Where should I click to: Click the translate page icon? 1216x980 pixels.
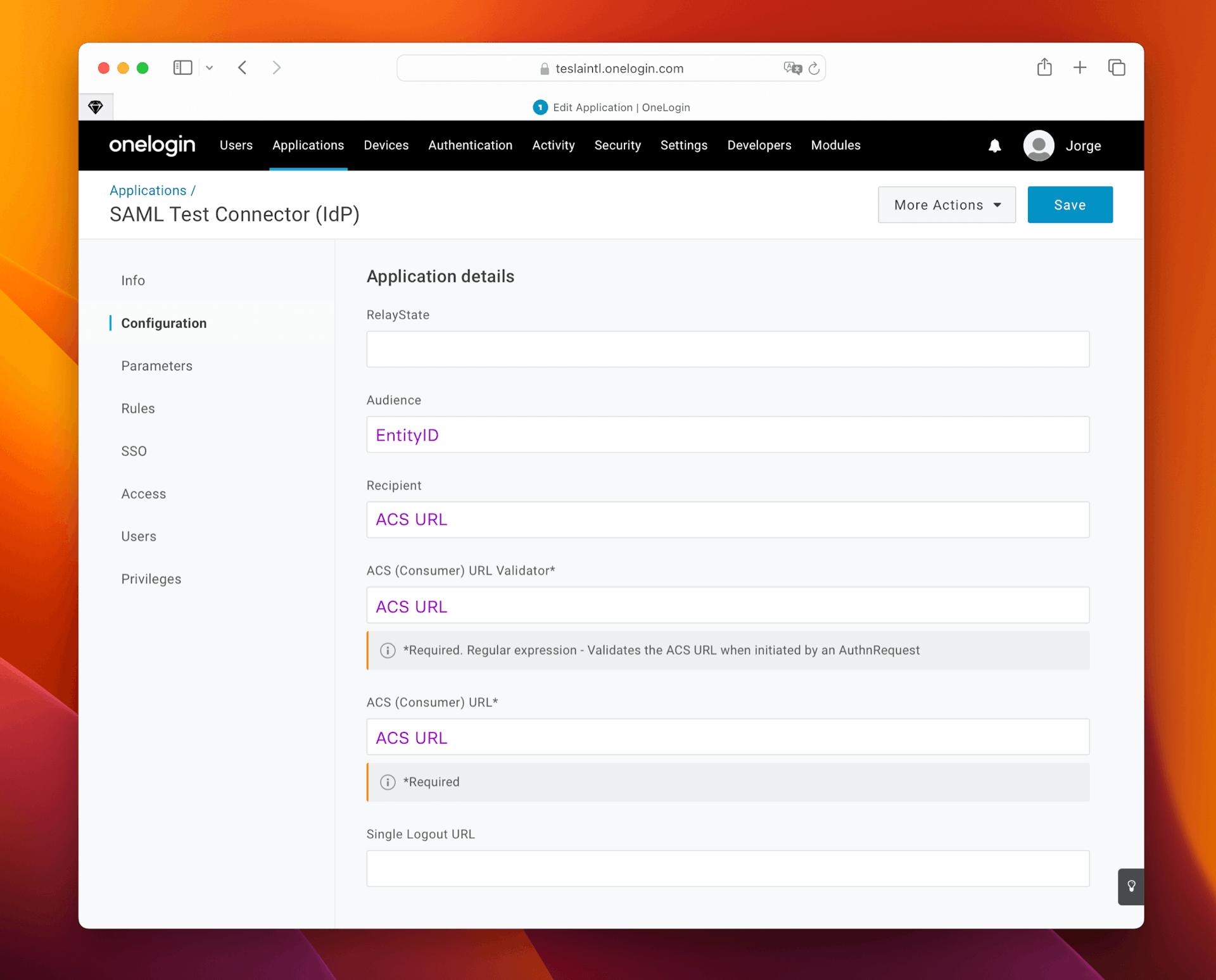click(792, 68)
